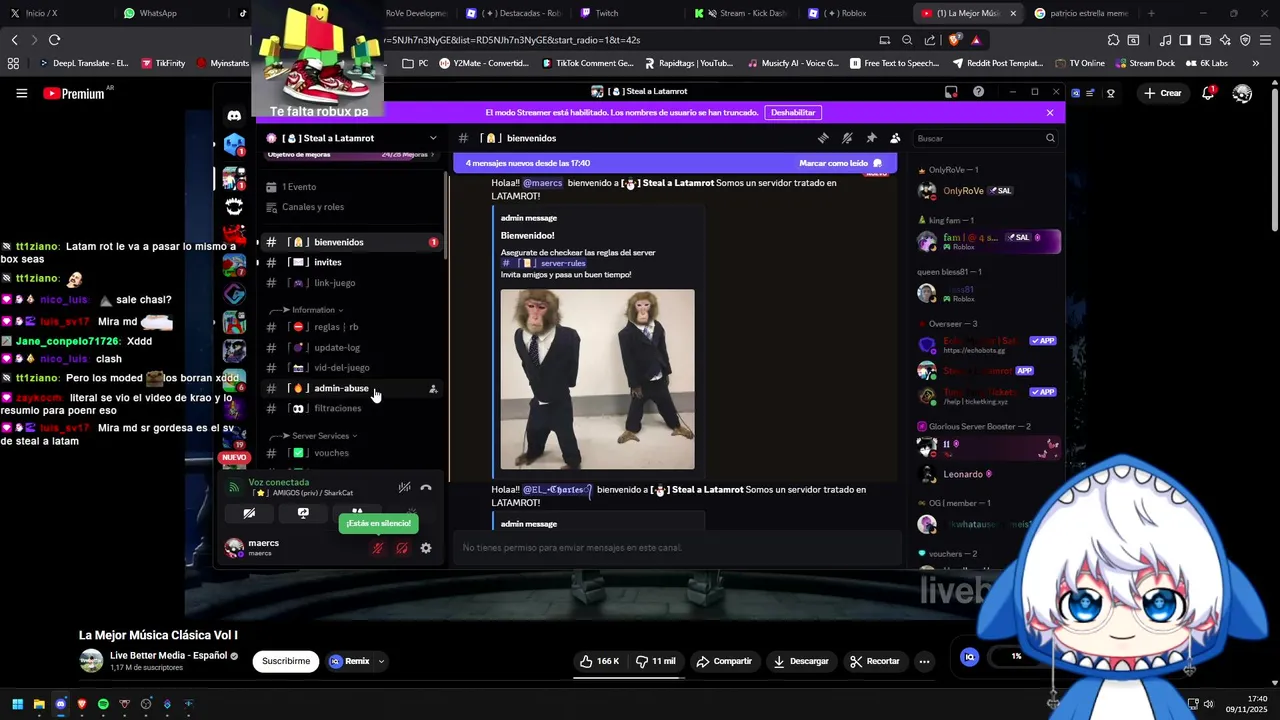Toggle noise suppression in voice panel
1280x720 pixels.
point(404,488)
